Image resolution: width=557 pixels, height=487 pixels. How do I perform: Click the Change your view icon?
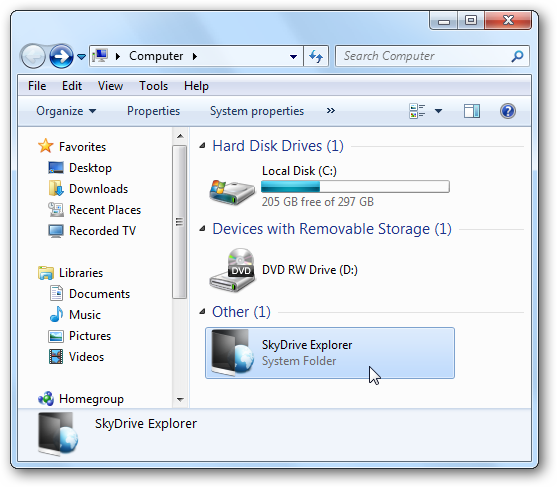click(x=417, y=111)
